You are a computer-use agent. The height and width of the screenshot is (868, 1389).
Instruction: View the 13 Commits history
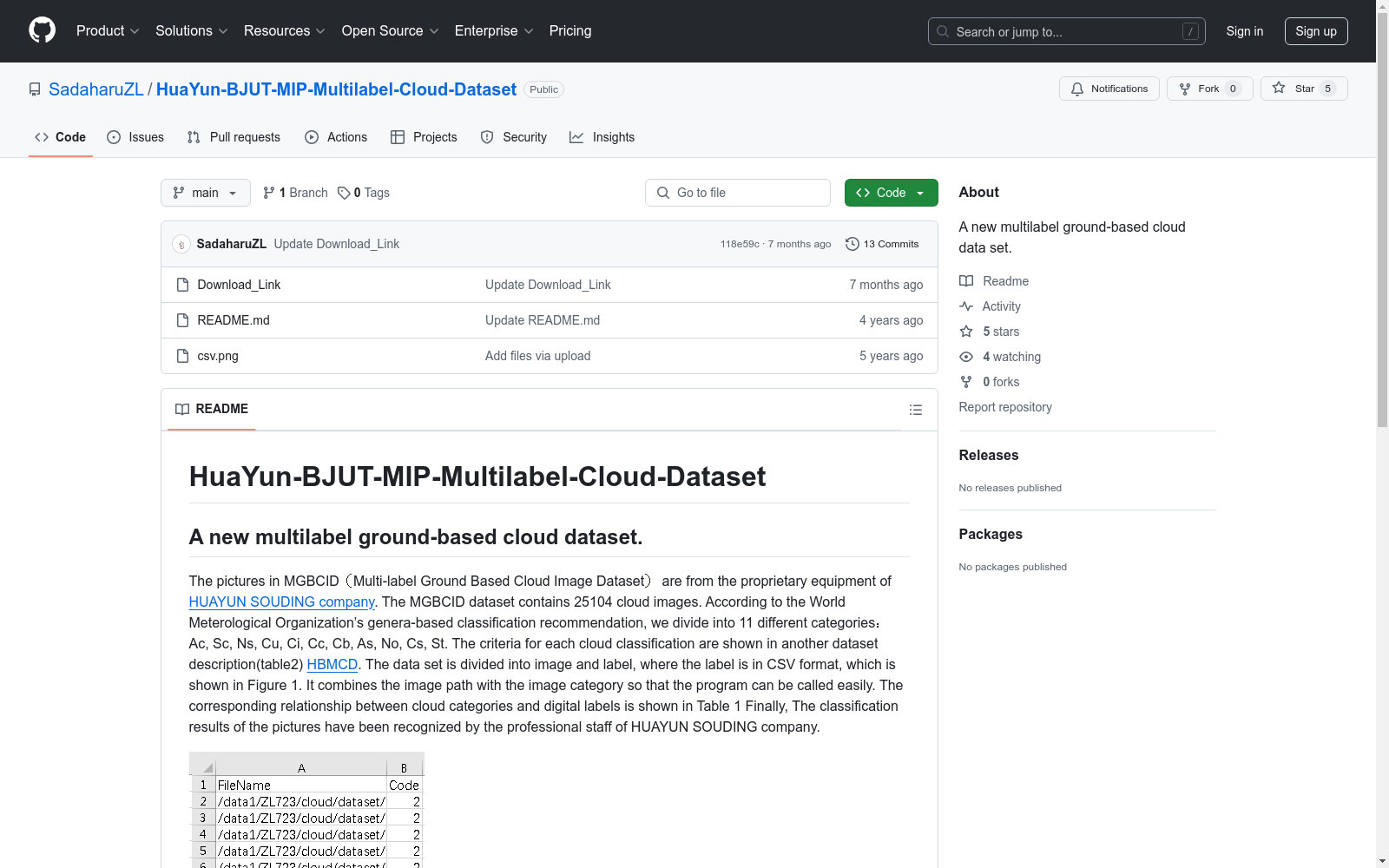(x=882, y=244)
